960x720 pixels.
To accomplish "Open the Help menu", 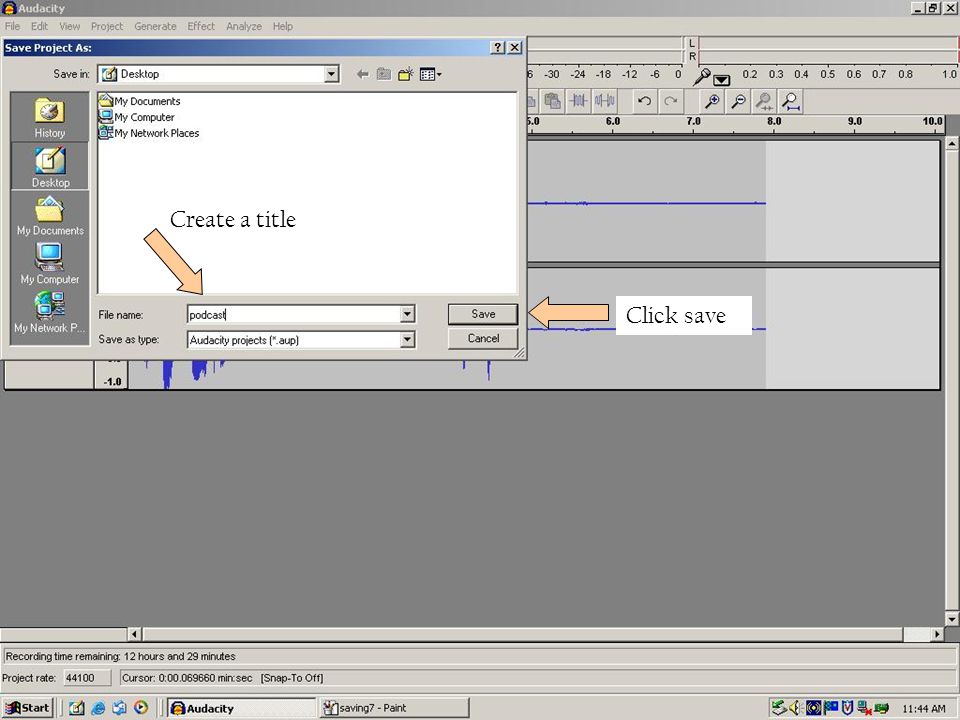I will [282, 26].
